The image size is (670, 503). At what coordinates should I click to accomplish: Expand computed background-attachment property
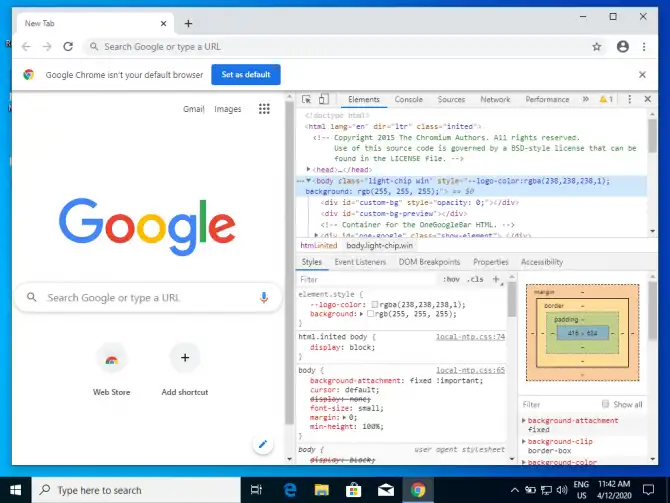tap(524, 420)
